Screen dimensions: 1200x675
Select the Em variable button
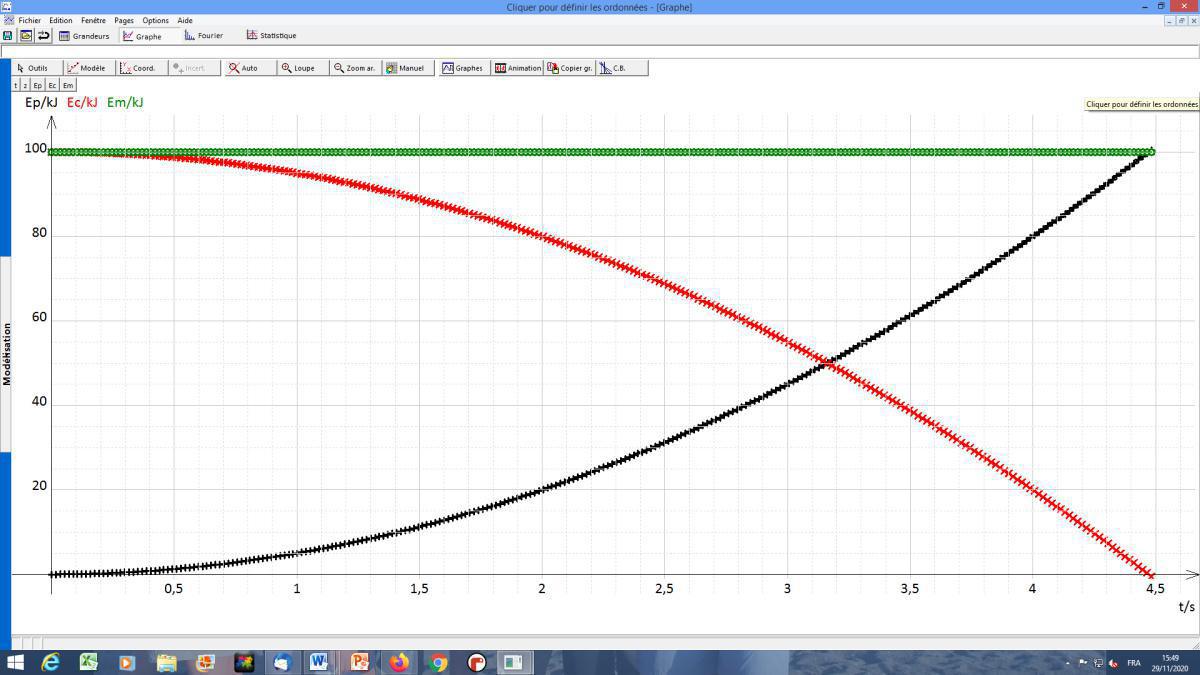click(68, 86)
